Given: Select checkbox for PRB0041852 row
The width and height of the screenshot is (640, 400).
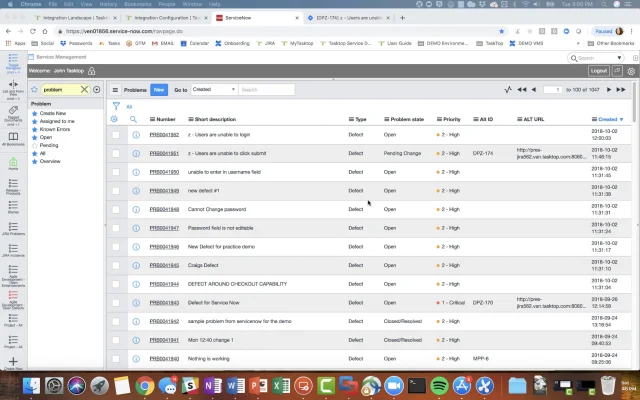Looking at the screenshot, I should (116, 135).
